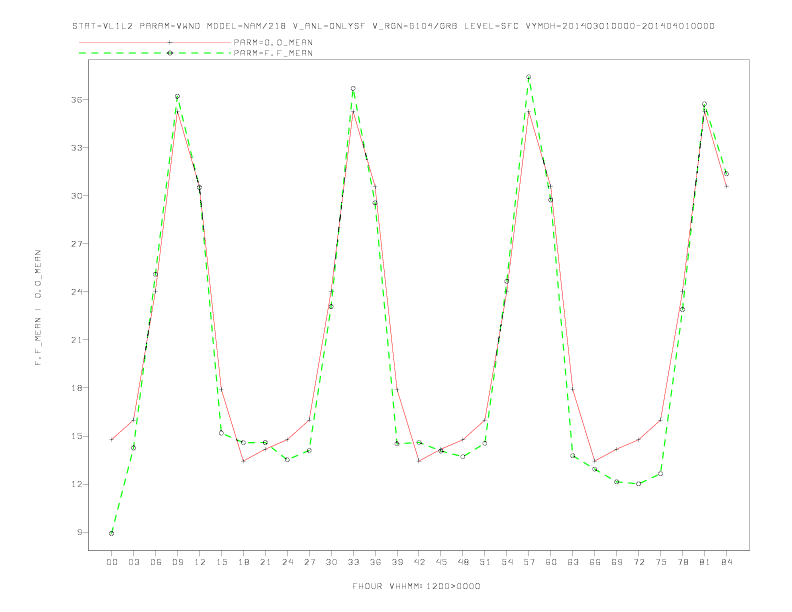Image resolution: width=792 pixels, height=612 pixels.
Task: Click x-axis tick label 45
Action: pos(441,562)
